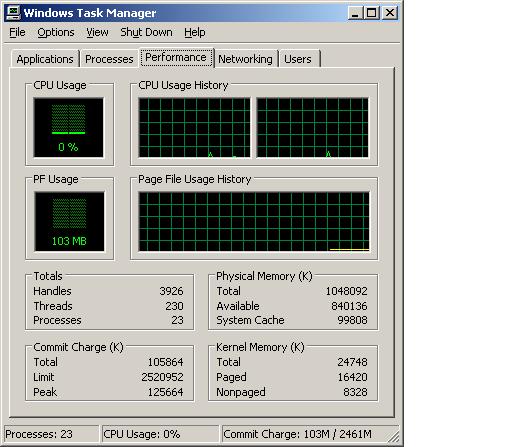Click the 'CPU Usage: 0%' status bar entry
Screen dimensions: 512x447
160,434
